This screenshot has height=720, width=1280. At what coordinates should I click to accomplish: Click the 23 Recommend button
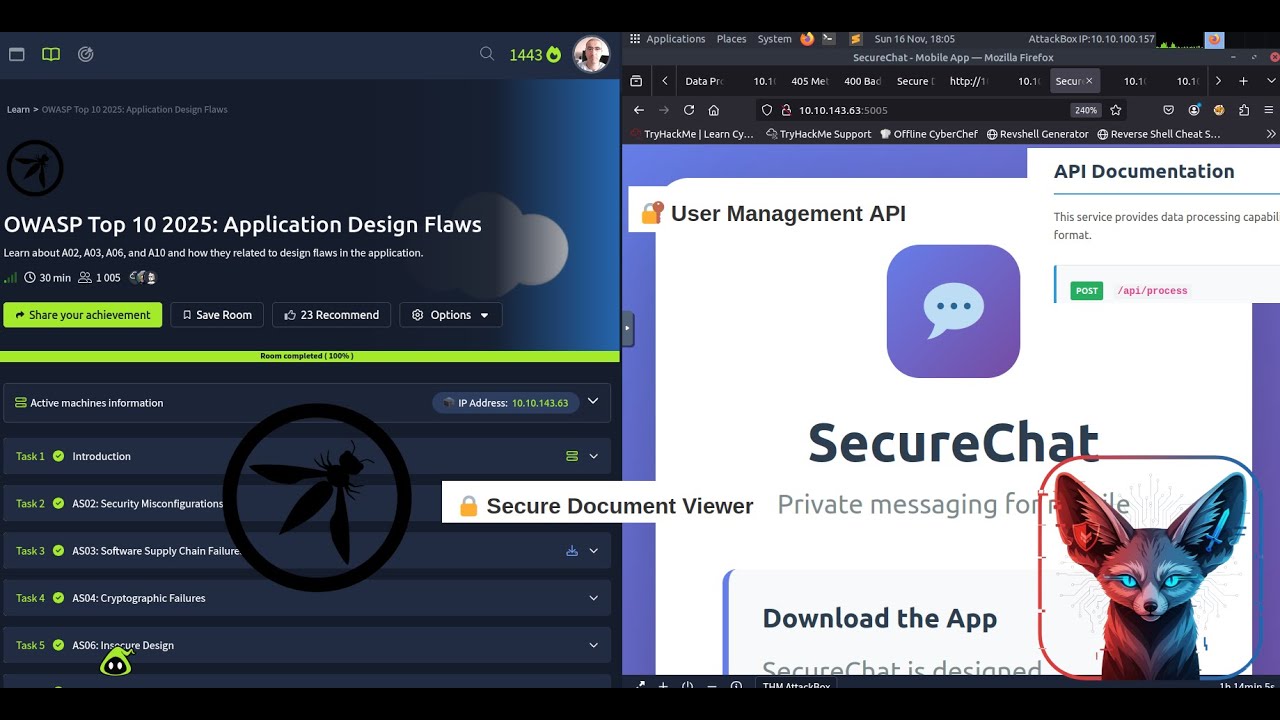[x=332, y=315]
